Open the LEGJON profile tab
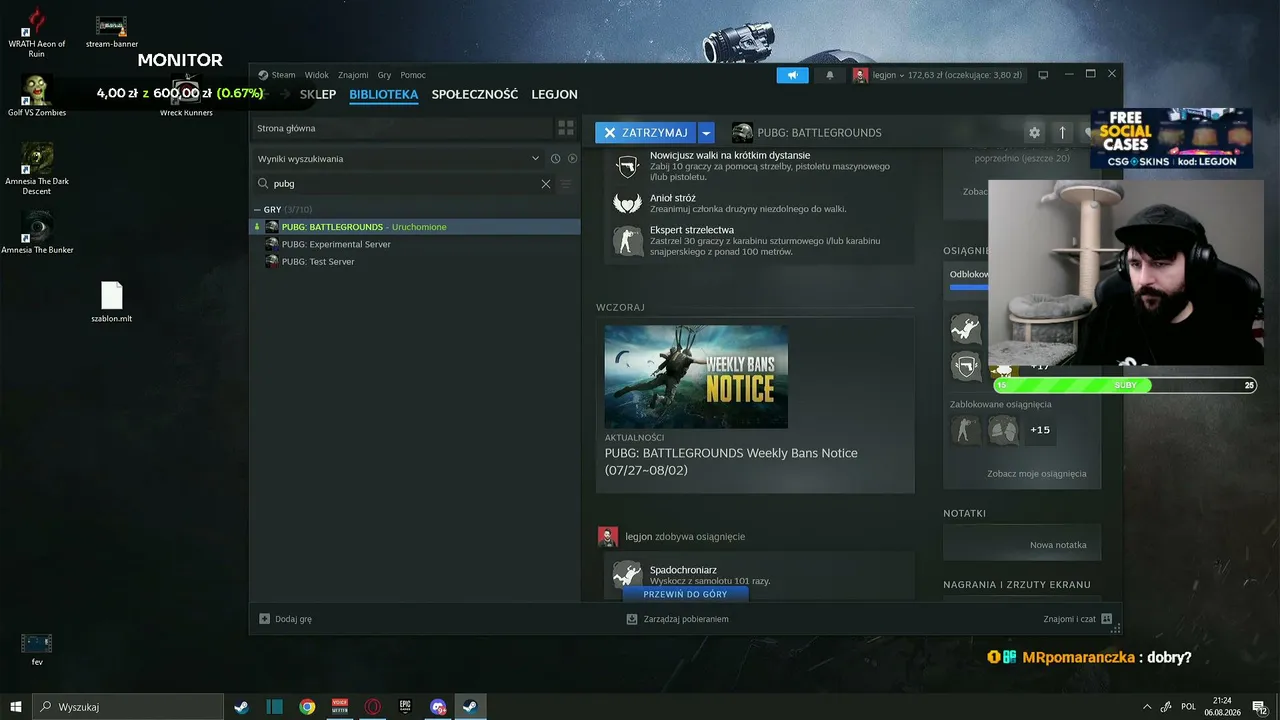The height and width of the screenshot is (720, 1280). [x=554, y=95]
